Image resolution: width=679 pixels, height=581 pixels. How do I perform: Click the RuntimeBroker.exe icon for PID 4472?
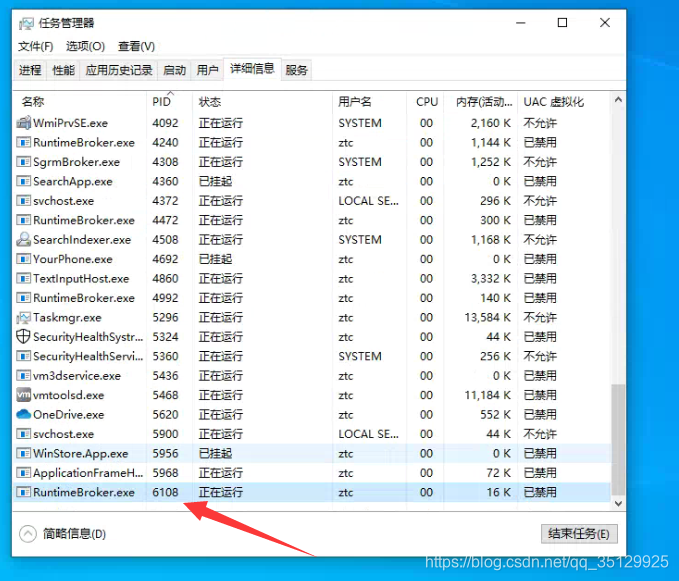(23, 220)
